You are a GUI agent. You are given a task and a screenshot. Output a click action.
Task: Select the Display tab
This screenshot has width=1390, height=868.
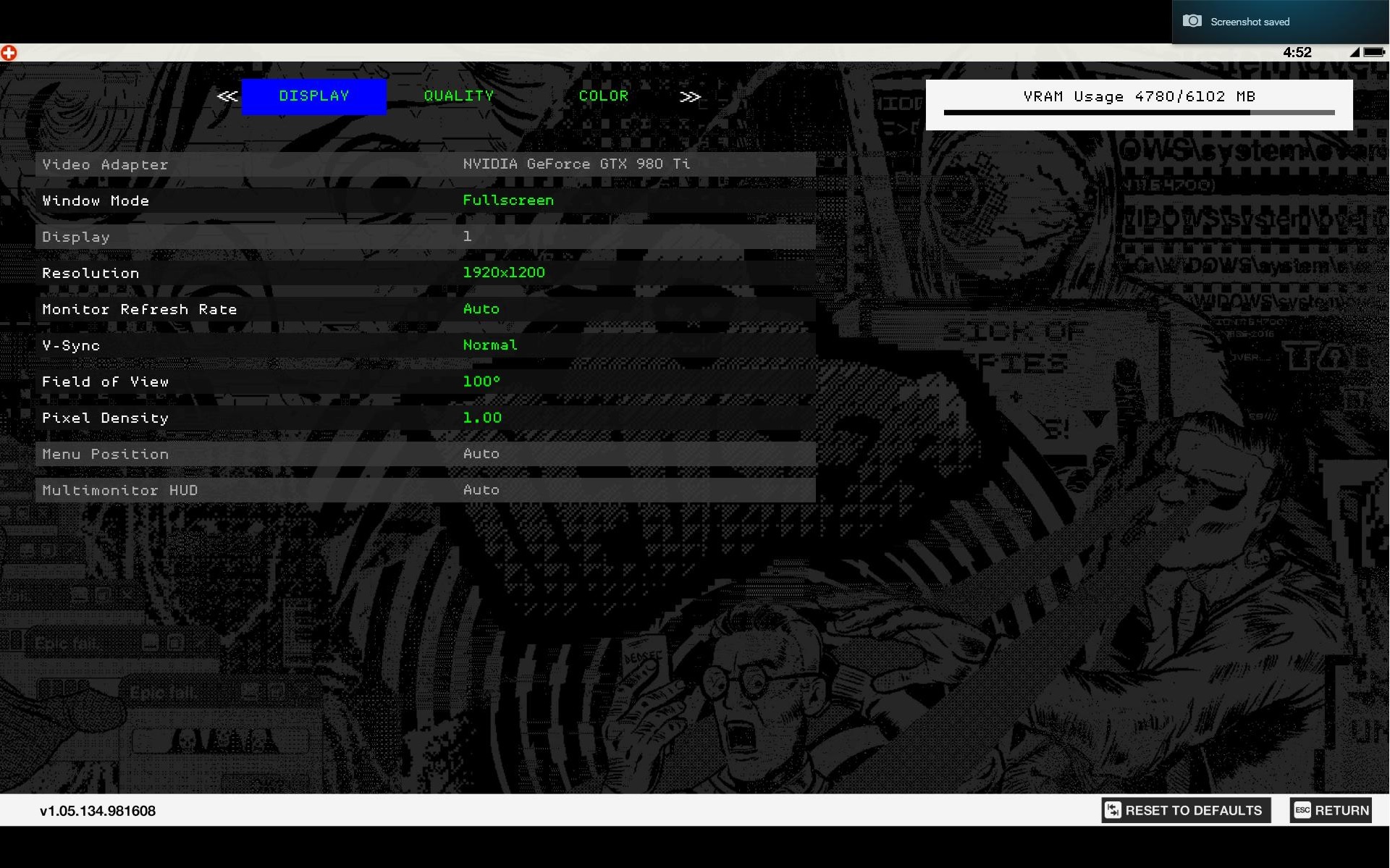(x=314, y=96)
